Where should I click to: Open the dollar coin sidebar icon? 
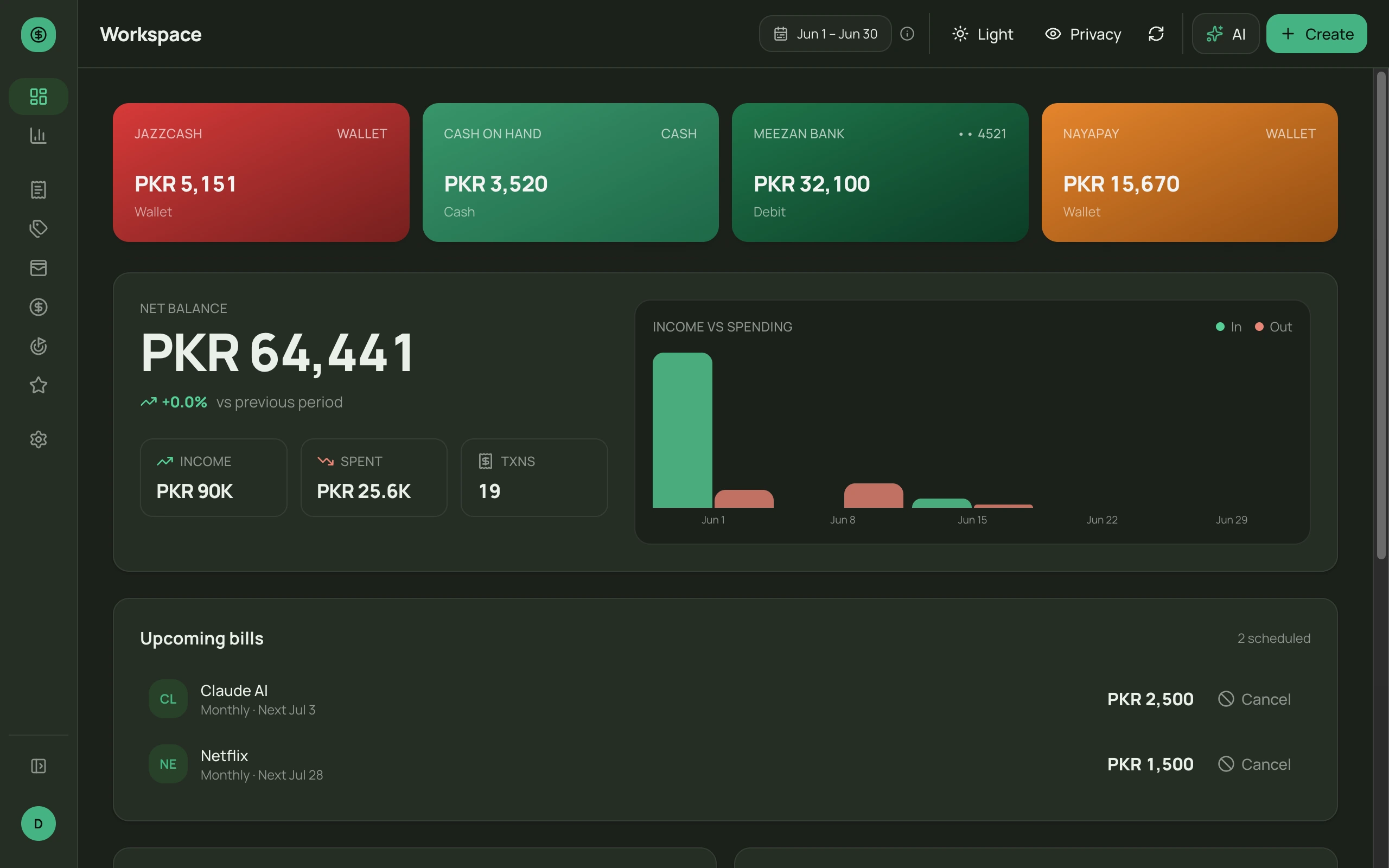(39, 307)
